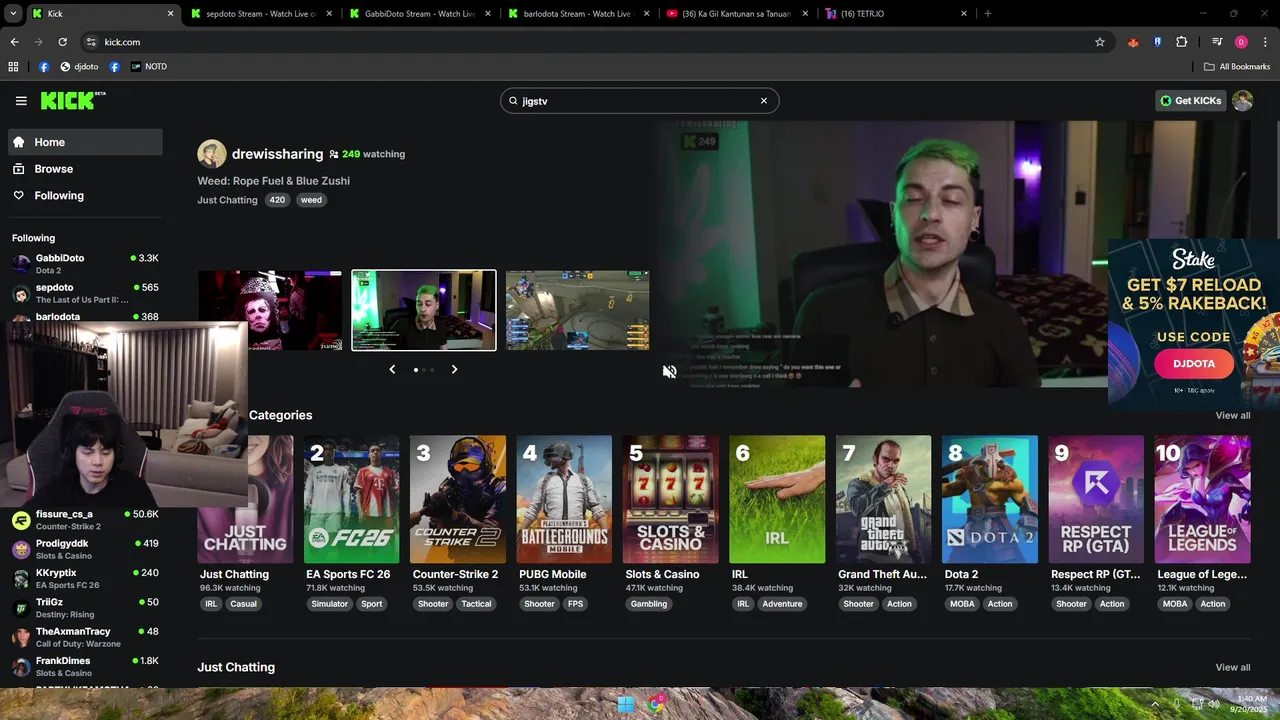Viewport: 1280px width, 720px height.
Task: Click the FPS tag under PUBG Mobile
Action: click(x=575, y=604)
